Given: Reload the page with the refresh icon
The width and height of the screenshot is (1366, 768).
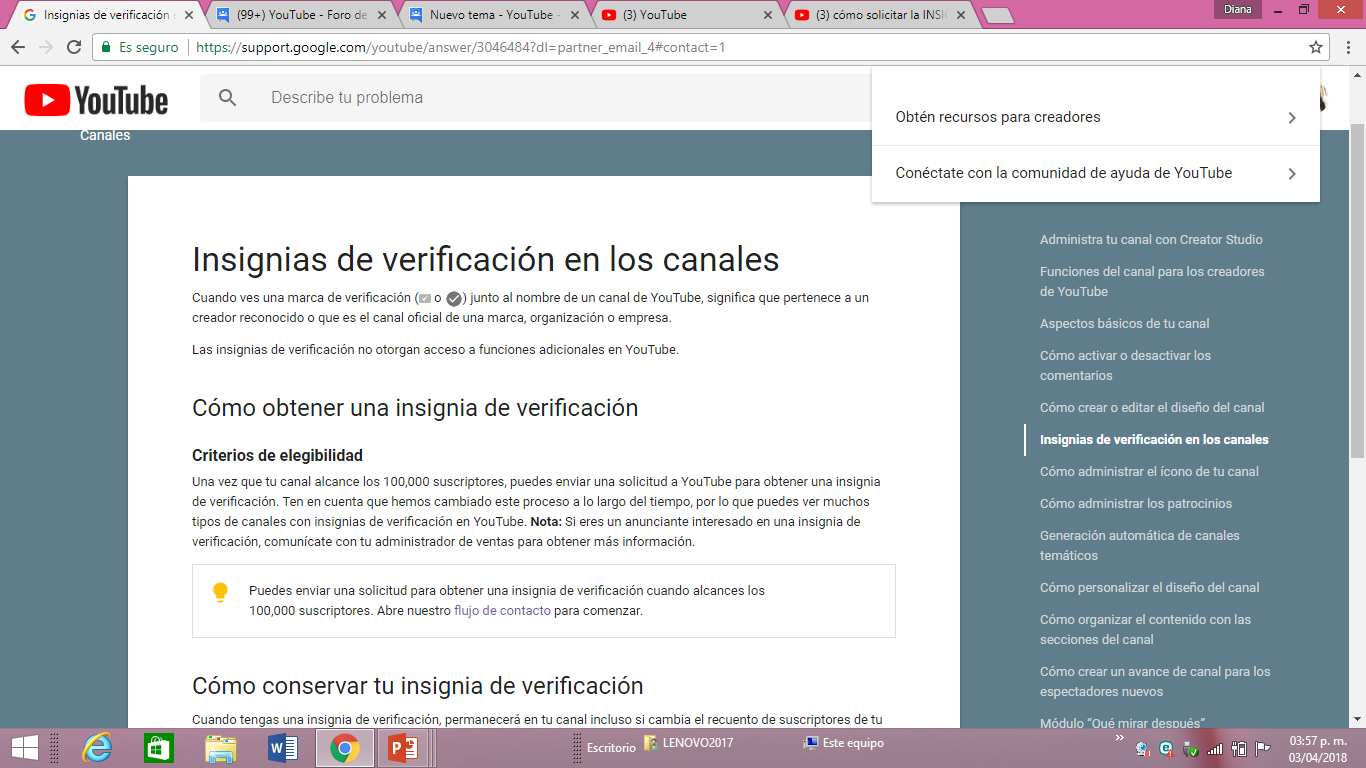Looking at the screenshot, I should pyautogui.click(x=74, y=47).
